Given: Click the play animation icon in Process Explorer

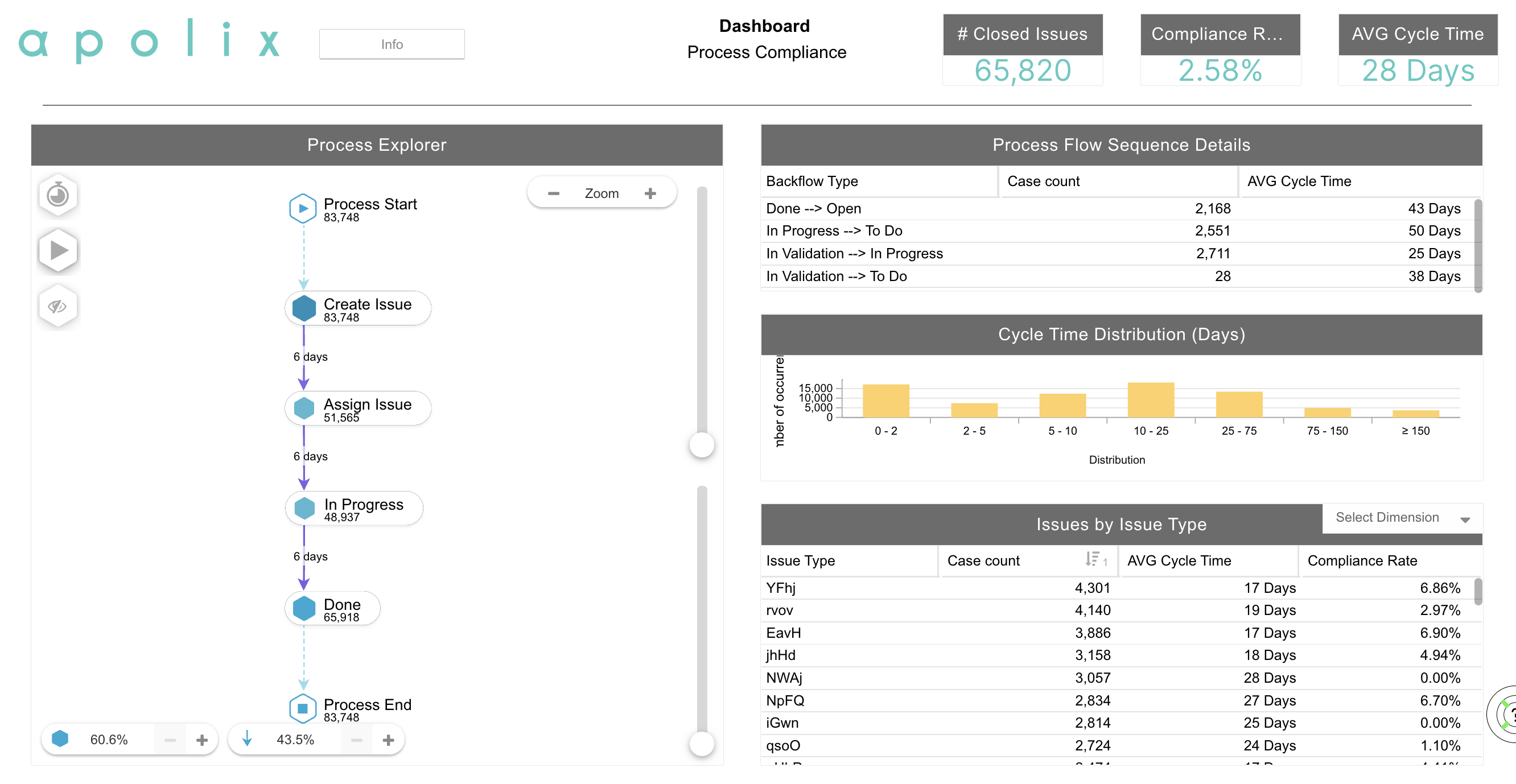Looking at the screenshot, I should tap(57, 250).
